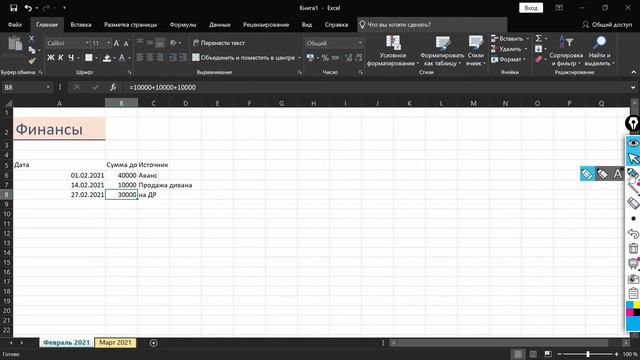640x360 pixels.
Task: Click the clipboard icon in overlay panel
Action: coord(633,293)
